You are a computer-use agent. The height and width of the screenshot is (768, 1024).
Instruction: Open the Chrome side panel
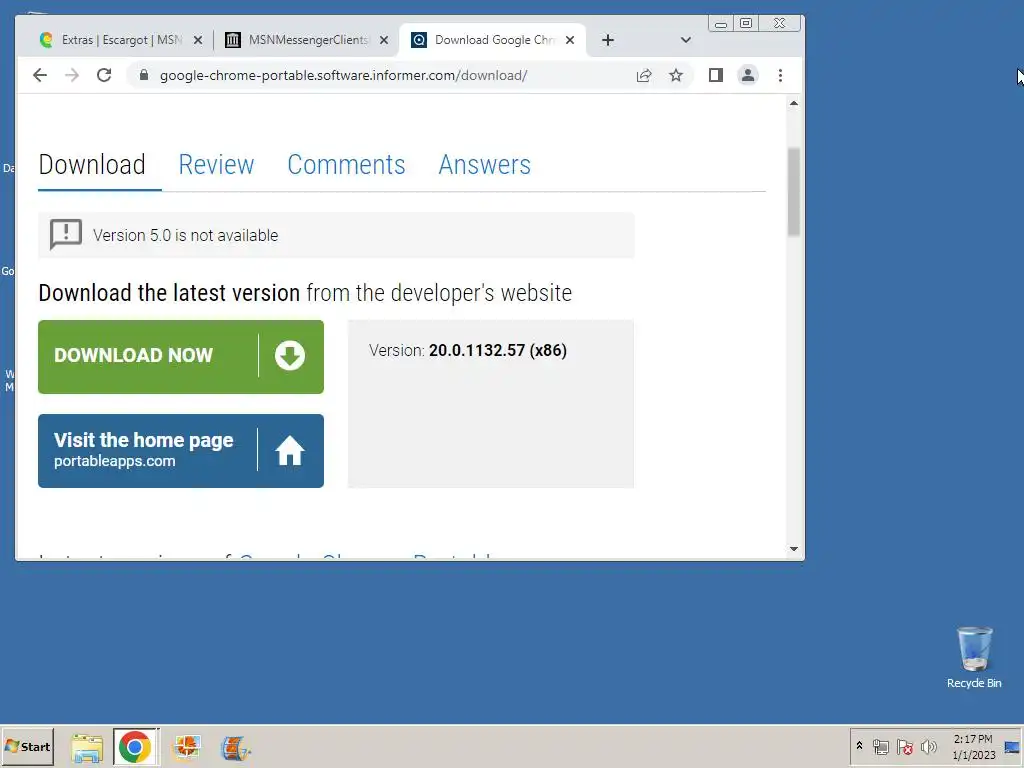click(716, 75)
